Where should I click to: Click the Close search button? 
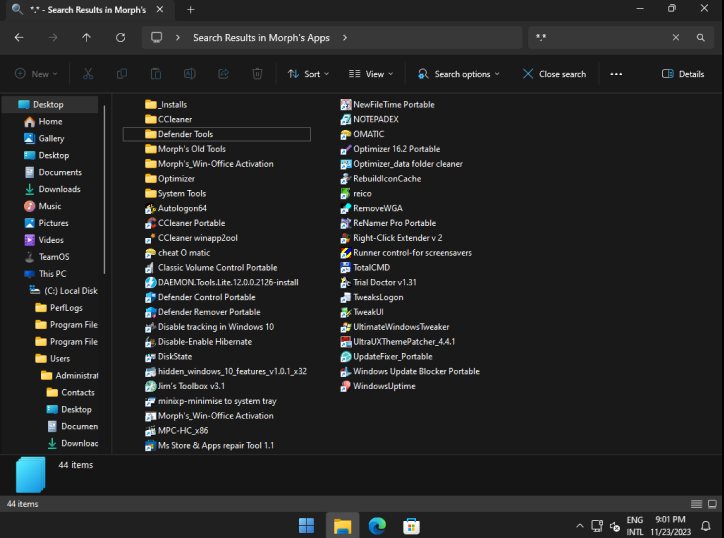(554, 74)
